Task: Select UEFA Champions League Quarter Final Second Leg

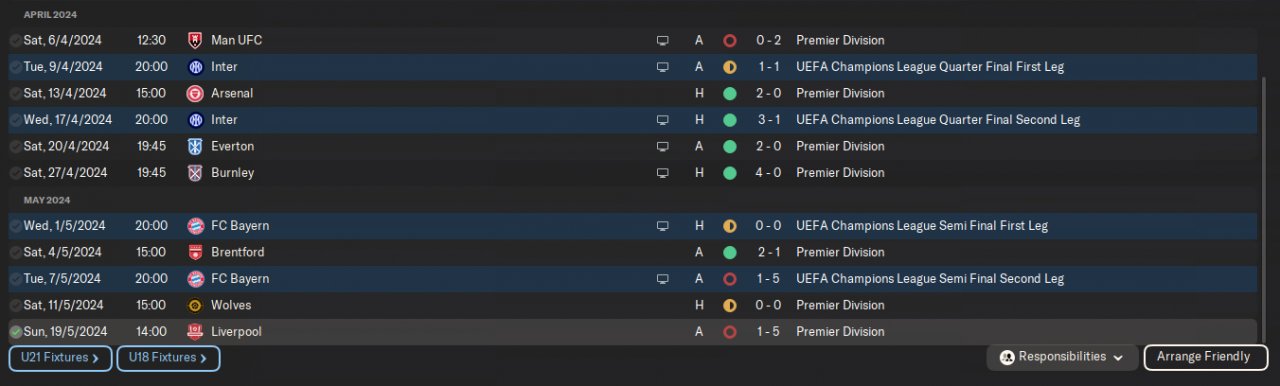Action: [938, 120]
